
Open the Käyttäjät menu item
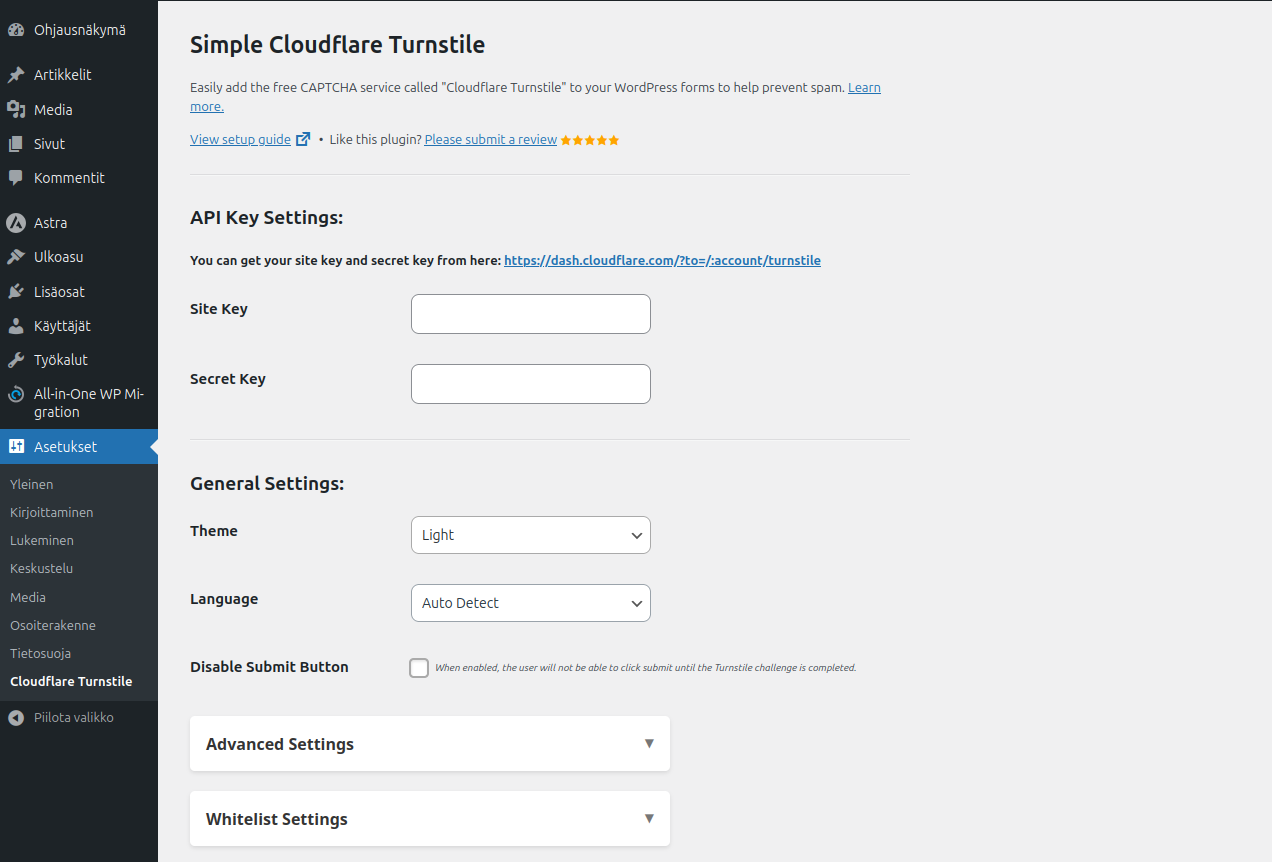click(79, 326)
